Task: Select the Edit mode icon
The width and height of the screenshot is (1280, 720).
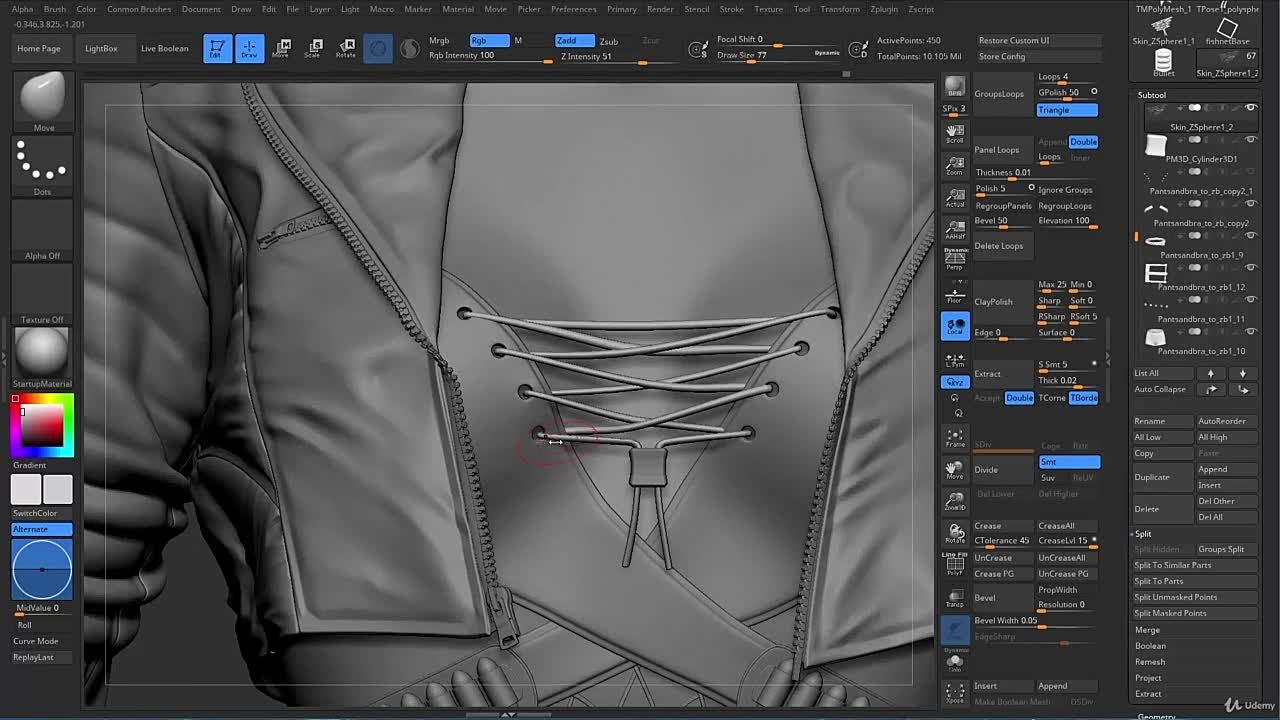Action: [x=217, y=48]
